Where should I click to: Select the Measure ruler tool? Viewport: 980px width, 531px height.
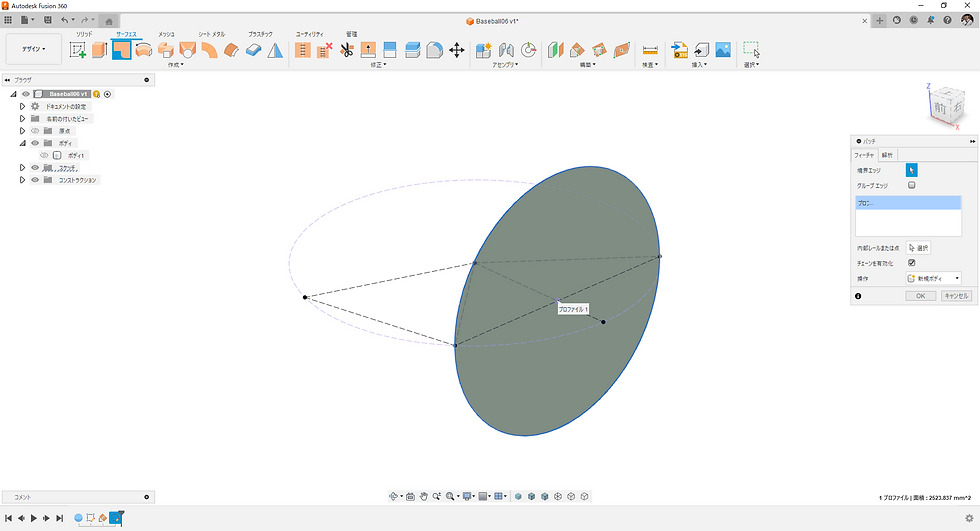point(650,50)
